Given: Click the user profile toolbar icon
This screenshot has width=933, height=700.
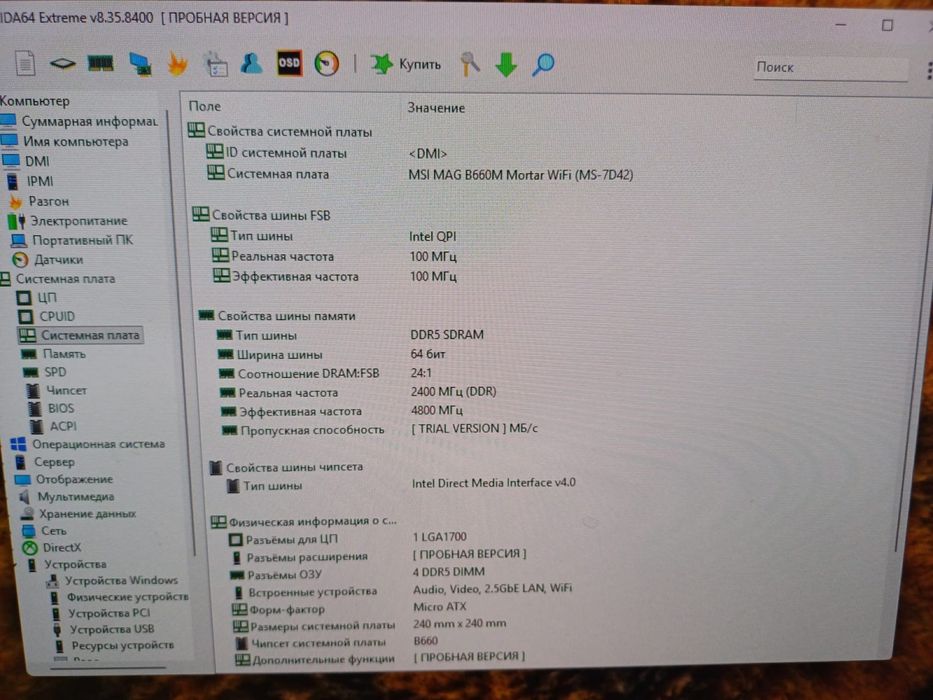Looking at the screenshot, I should (x=252, y=63).
